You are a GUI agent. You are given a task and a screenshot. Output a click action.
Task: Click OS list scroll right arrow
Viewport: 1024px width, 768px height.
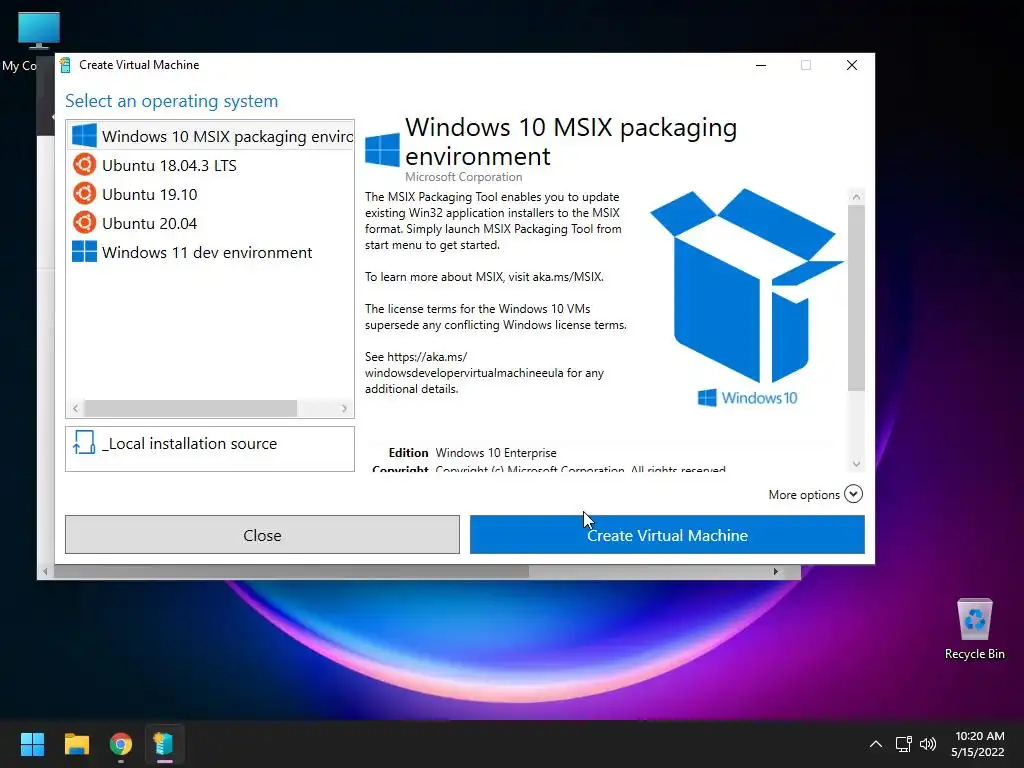(344, 408)
